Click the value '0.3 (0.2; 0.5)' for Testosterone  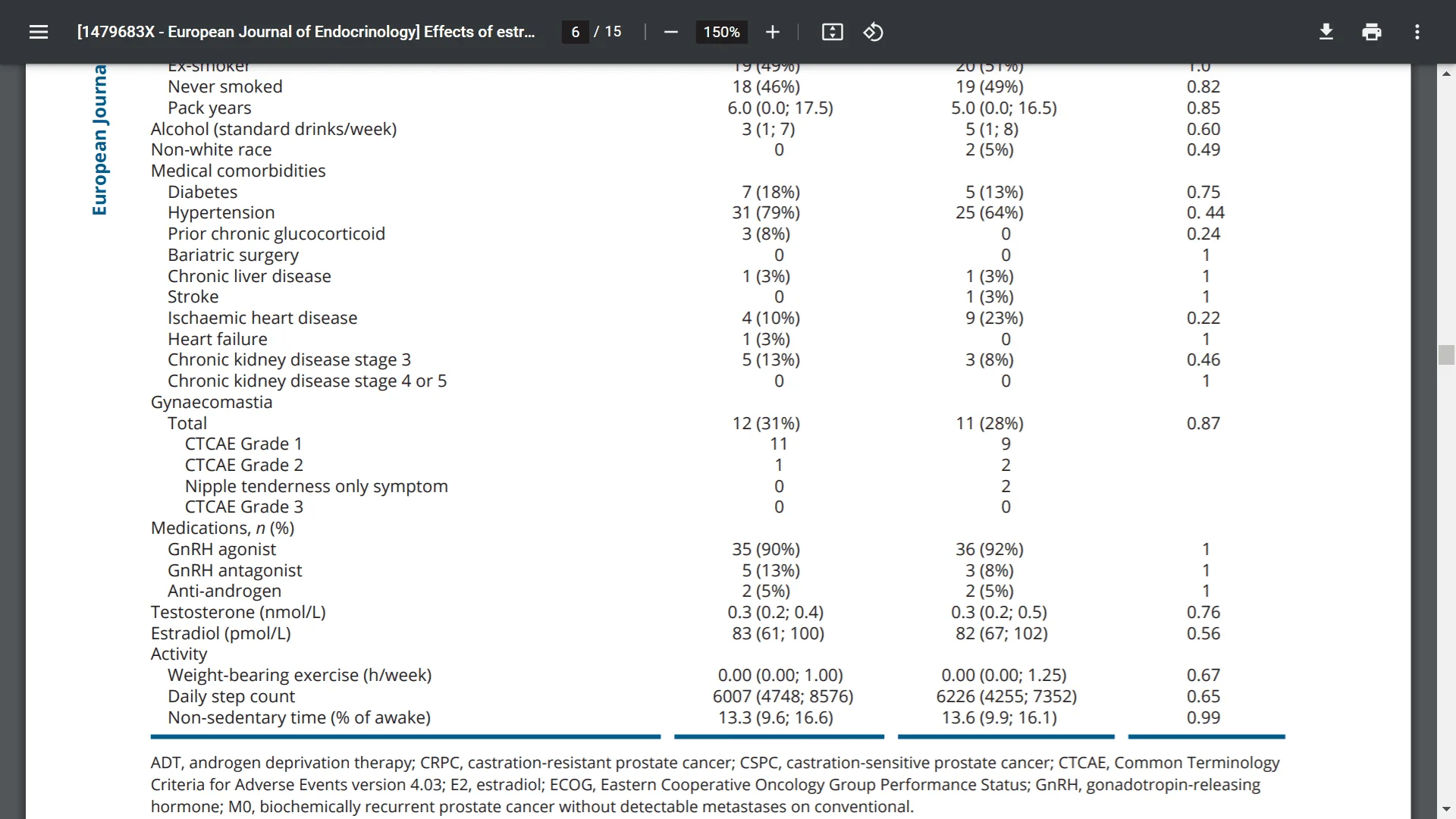click(999, 612)
